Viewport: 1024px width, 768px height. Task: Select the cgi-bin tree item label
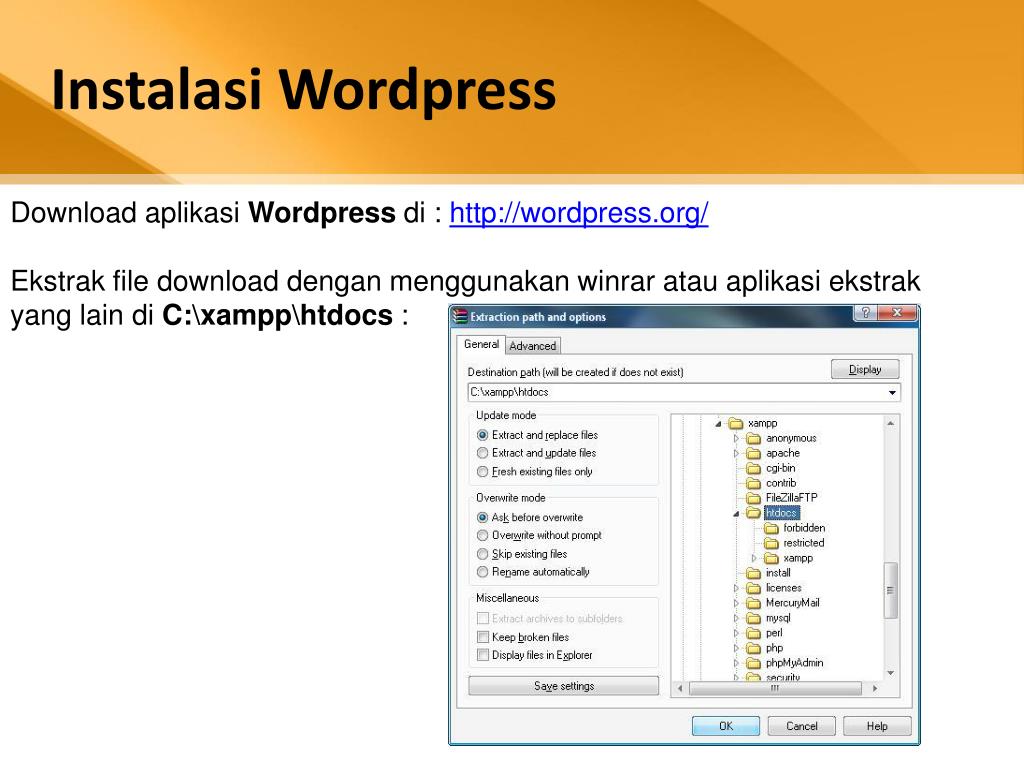point(780,468)
